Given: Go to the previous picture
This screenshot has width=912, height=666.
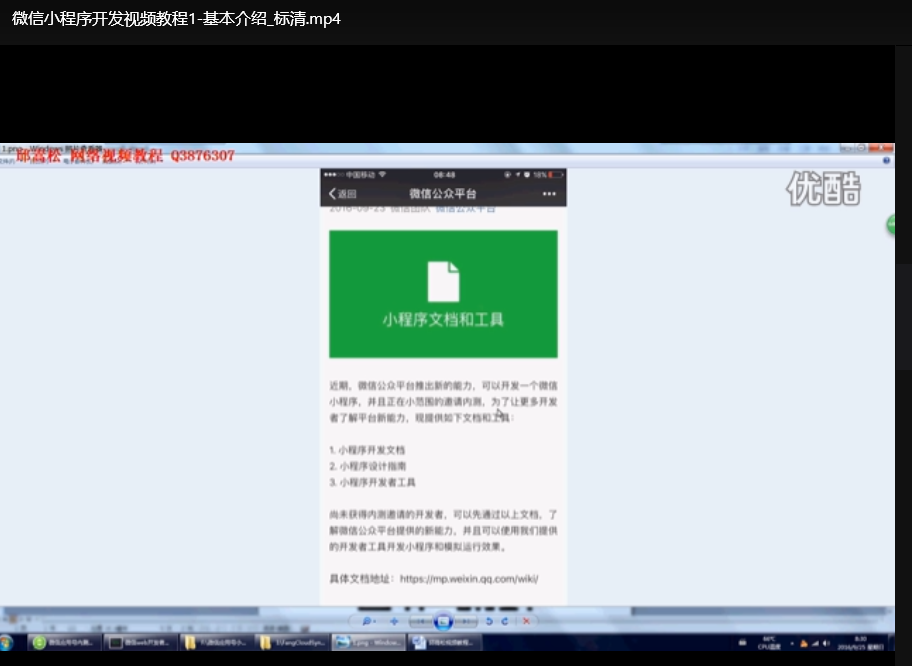Looking at the screenshot, I should (x=420, y=621).
